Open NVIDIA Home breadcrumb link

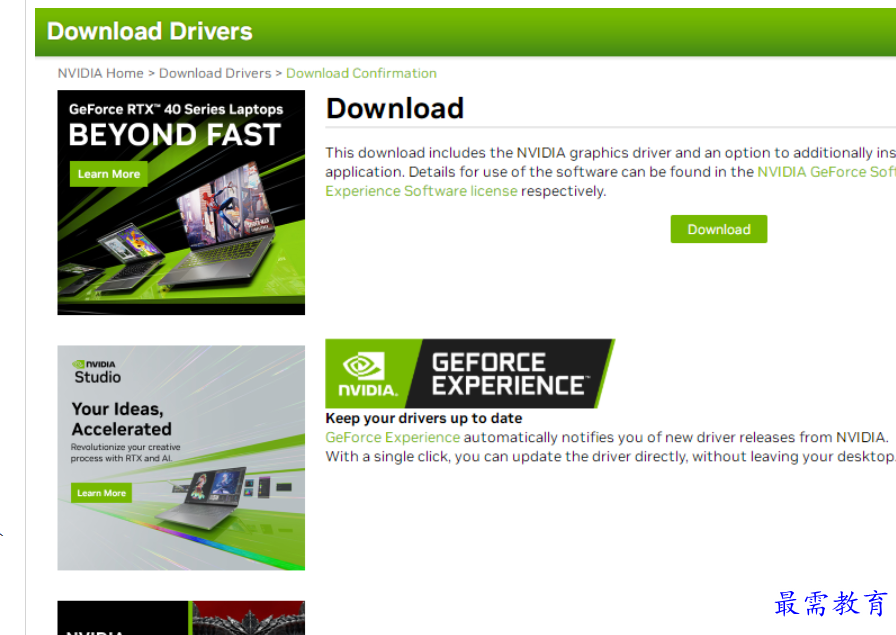tap(101, 73)
